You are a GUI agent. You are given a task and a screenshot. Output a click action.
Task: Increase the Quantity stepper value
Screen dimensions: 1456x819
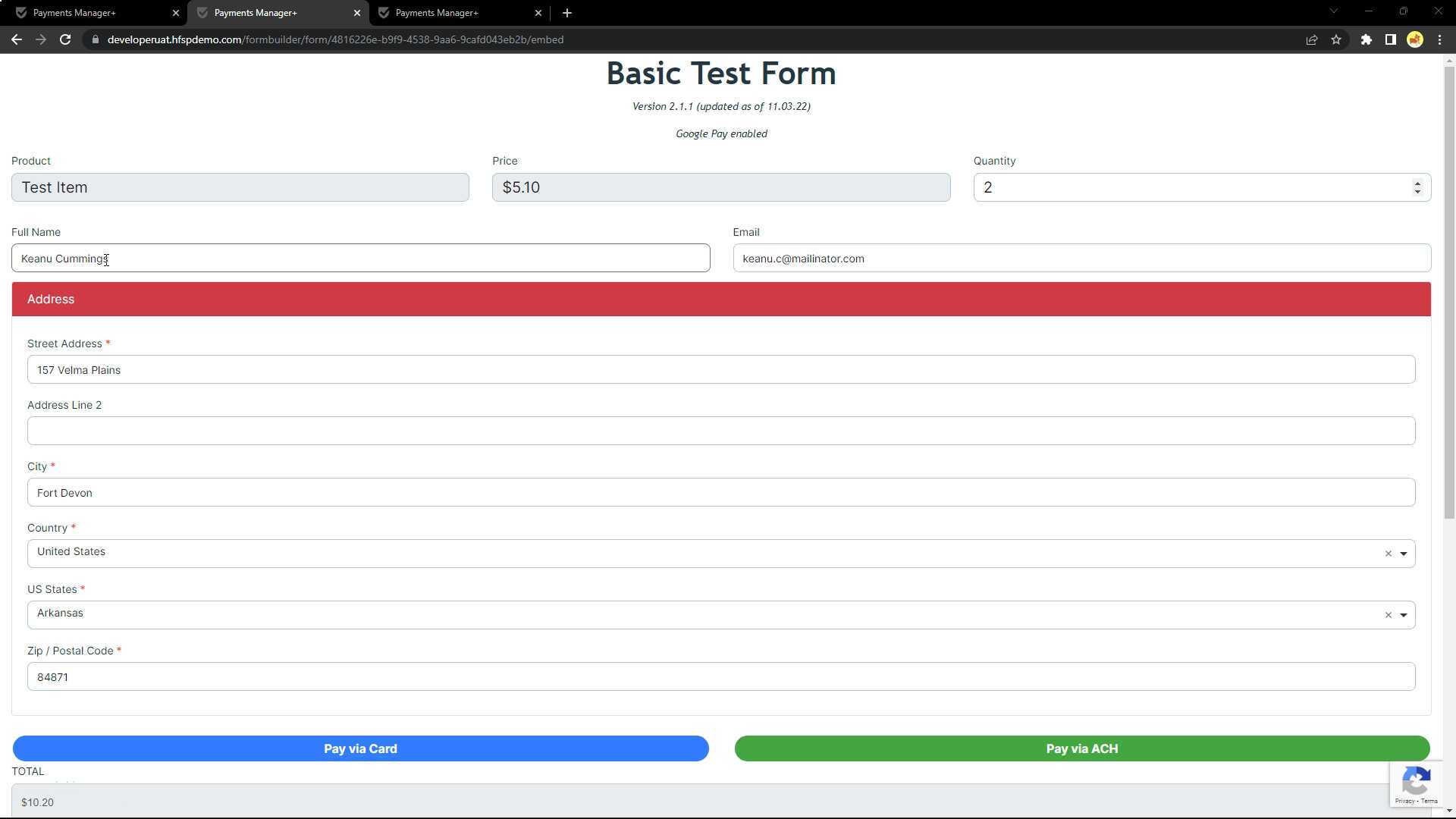click(1417, 183)
